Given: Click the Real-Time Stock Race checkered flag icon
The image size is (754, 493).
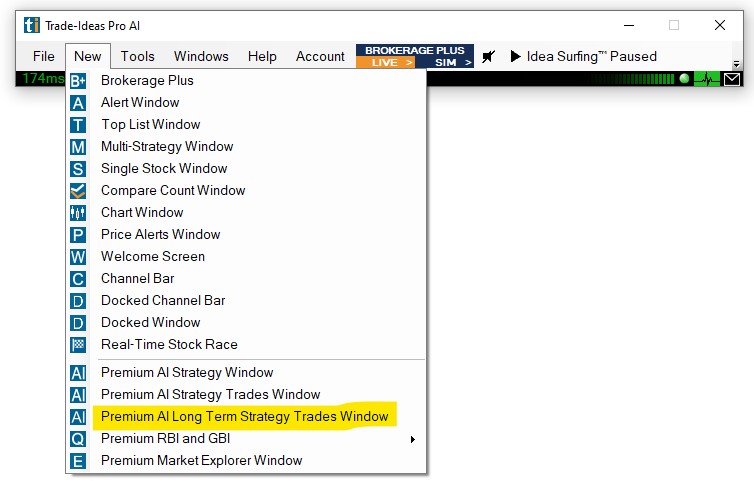Looking at the screenshot, I should coord(79,345).
